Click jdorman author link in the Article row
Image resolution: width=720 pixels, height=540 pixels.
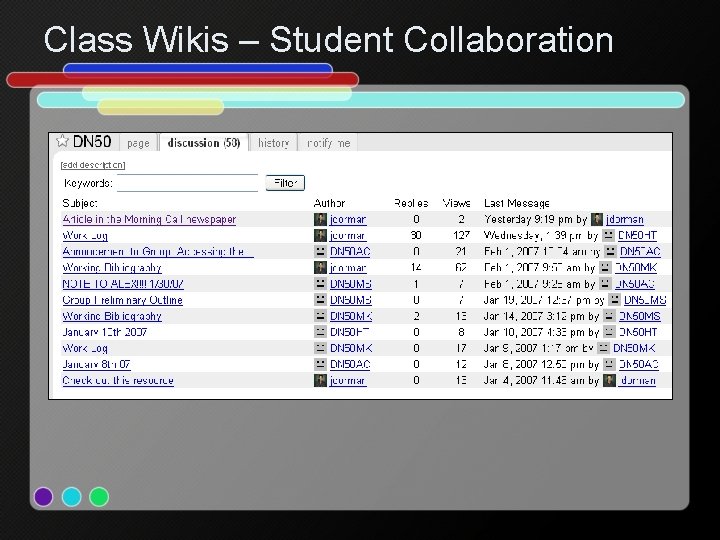[348, 219]
